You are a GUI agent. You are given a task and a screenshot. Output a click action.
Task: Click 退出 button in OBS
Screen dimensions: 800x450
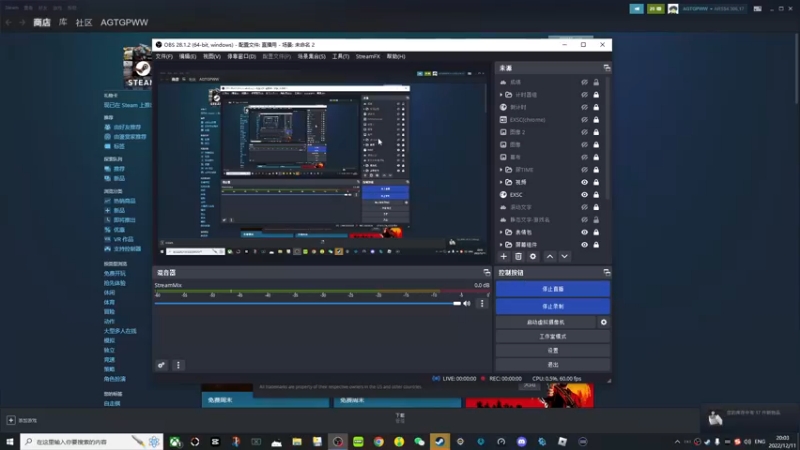pos(553,365)
